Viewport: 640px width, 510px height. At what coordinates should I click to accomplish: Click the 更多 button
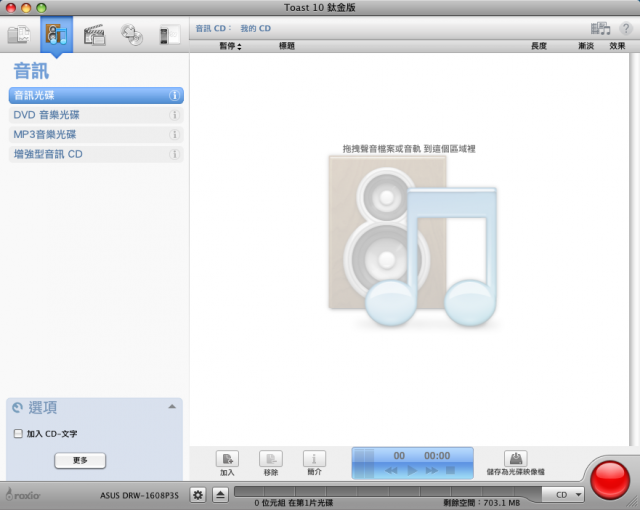80,461
